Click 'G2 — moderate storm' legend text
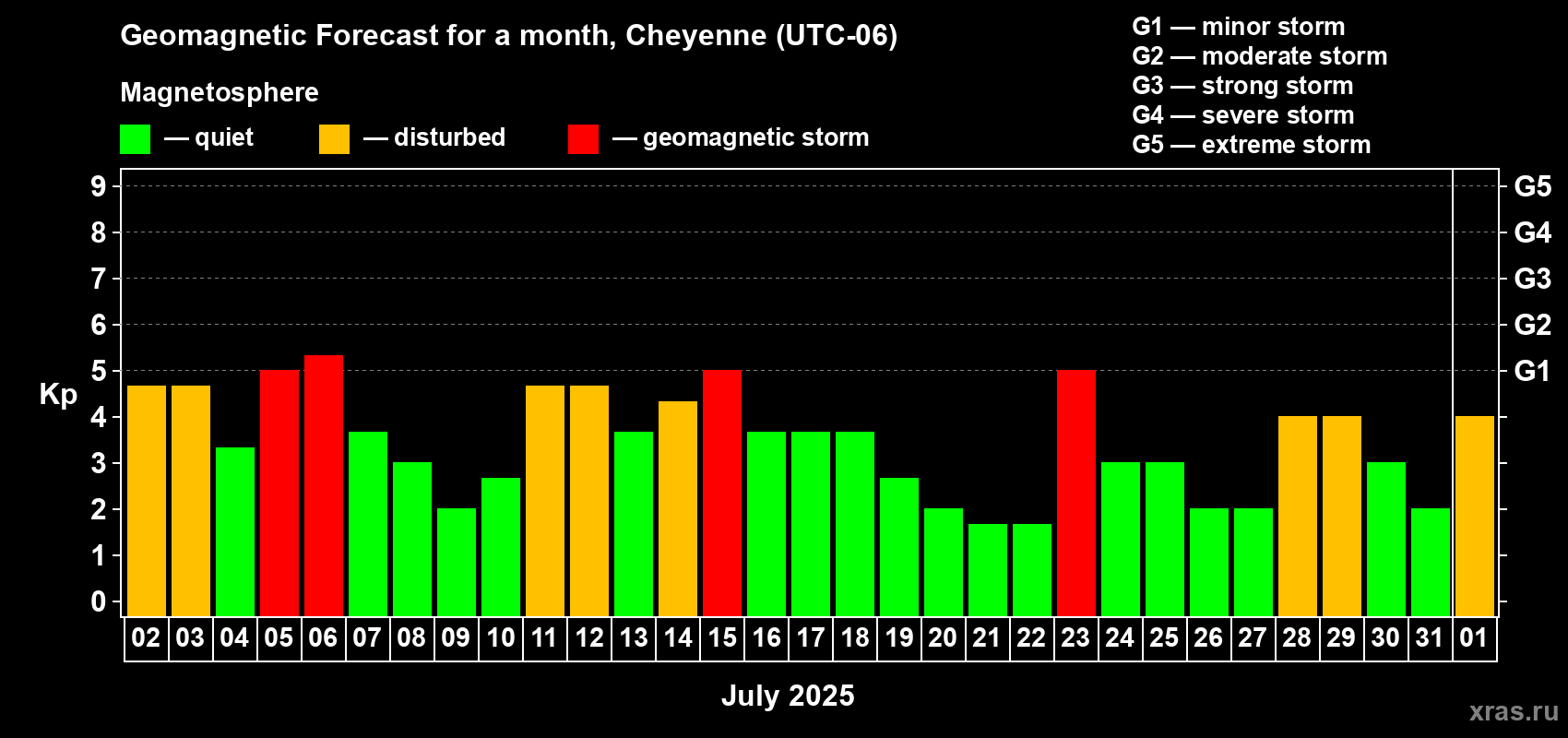This screenshot has width=1568, height=738. [x=1260, y=56]
